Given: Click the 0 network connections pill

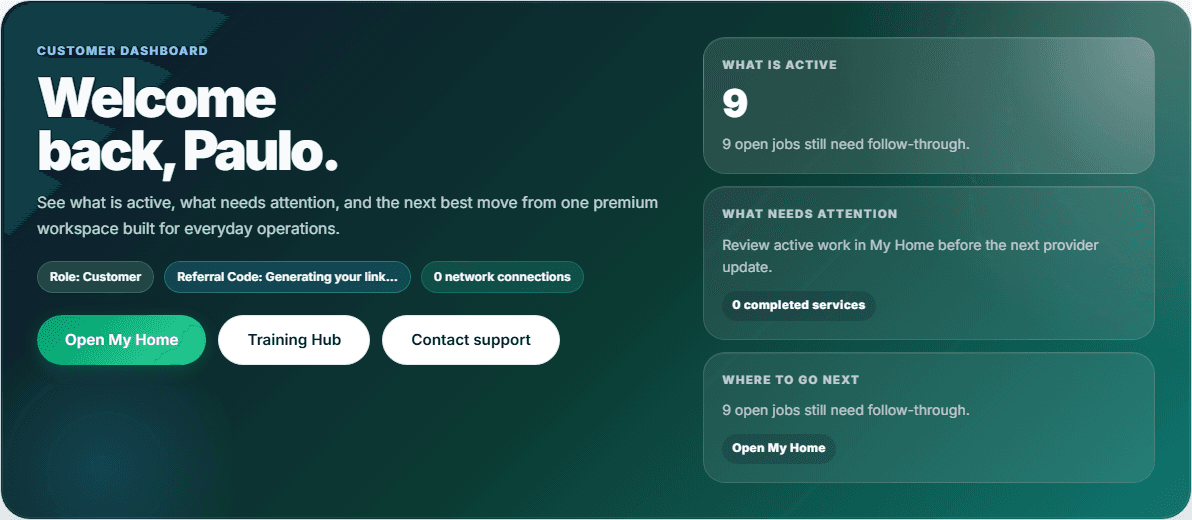Looking at the screenshot, I should click(x=502, y=277).
